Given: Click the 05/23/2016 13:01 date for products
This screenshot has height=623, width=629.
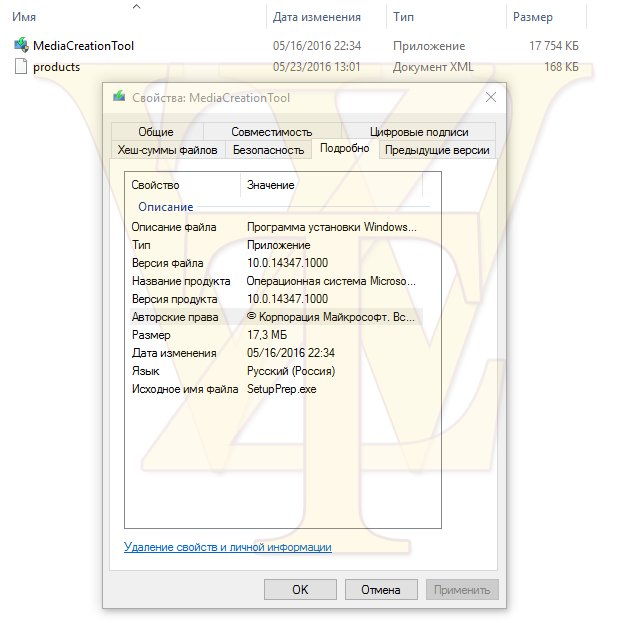Looking at the screenshot, I should click(317, 67).
